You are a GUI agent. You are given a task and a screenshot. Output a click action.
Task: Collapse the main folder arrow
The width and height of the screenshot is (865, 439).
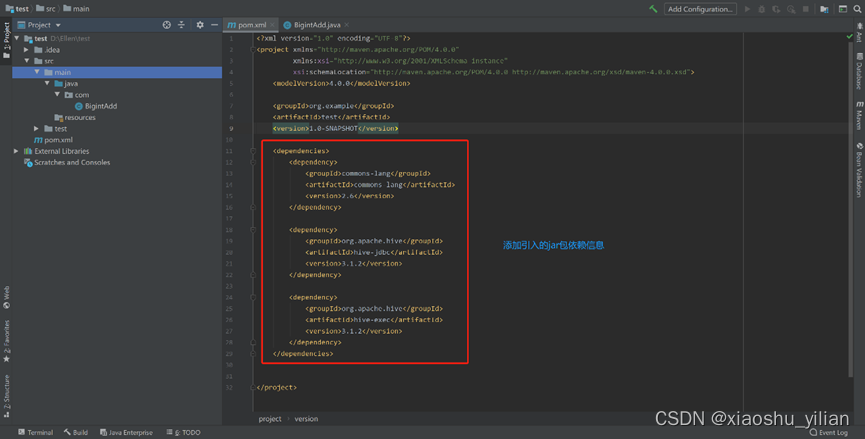pyautogui.click(x=37, y=72)
